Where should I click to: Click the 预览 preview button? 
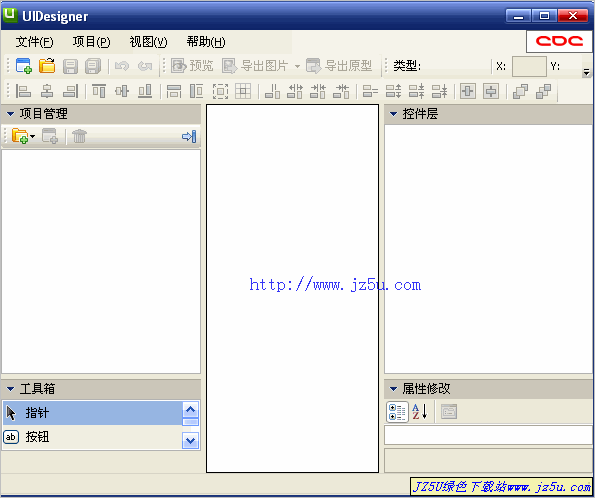(x=192, y=66)
